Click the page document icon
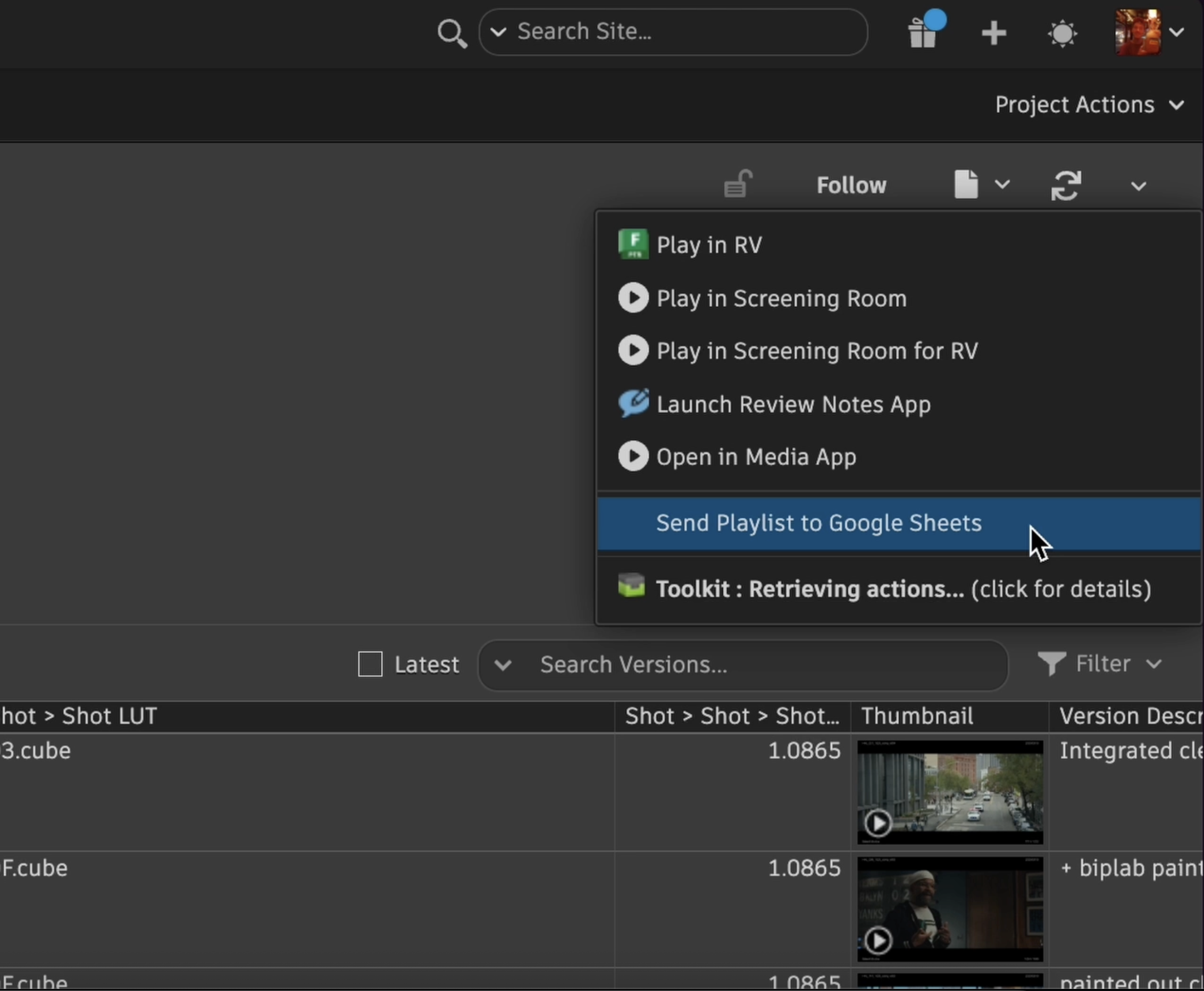The width and height of the screenshot is (1204, 991). coord(966,184)
